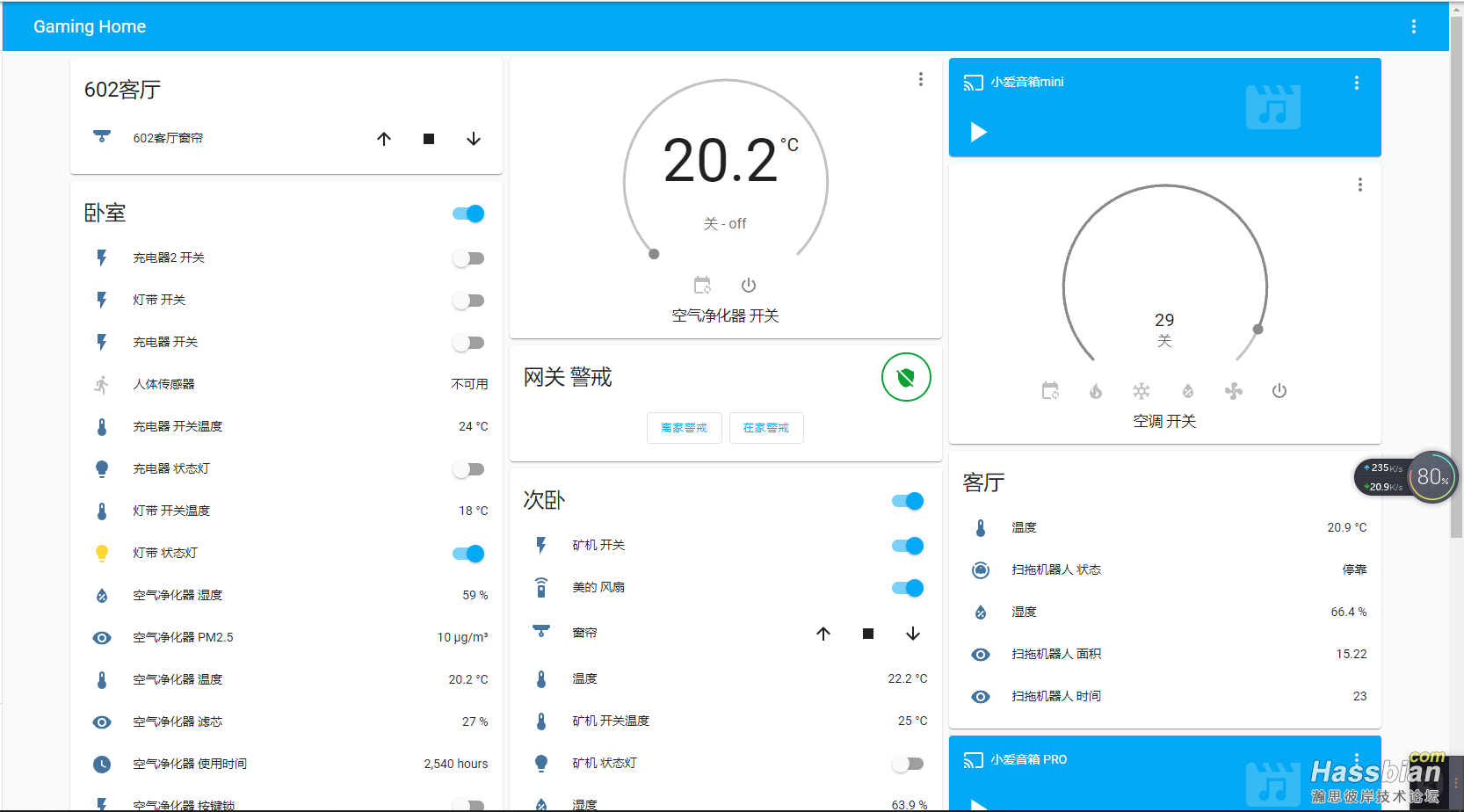Click the 人体传感器 motion icon

(102, 384)
